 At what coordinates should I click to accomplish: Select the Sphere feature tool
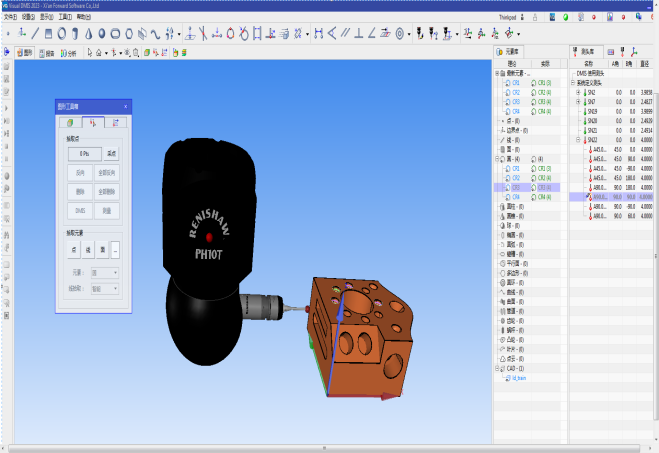[102, 34]
